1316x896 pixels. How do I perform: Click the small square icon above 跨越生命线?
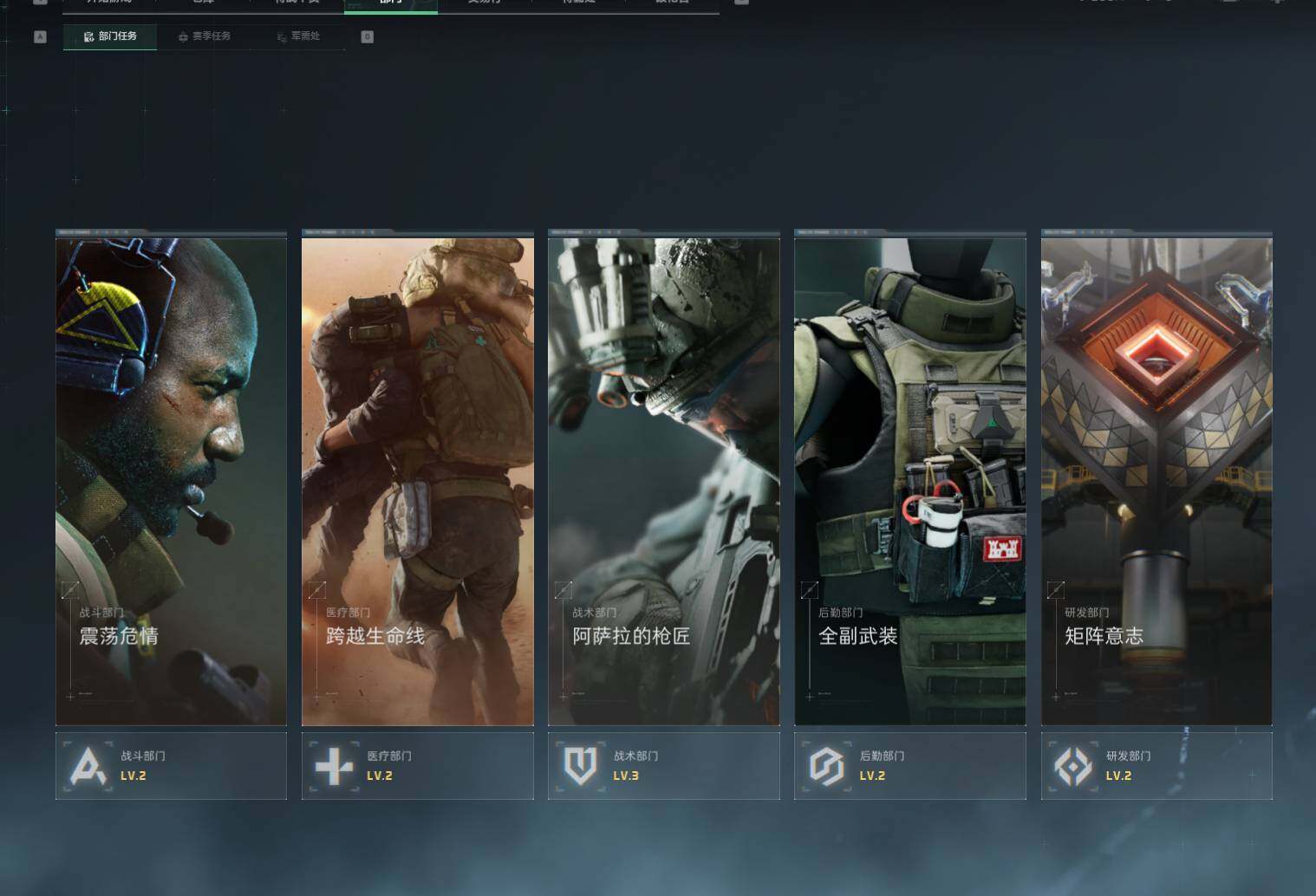point(316,590)
